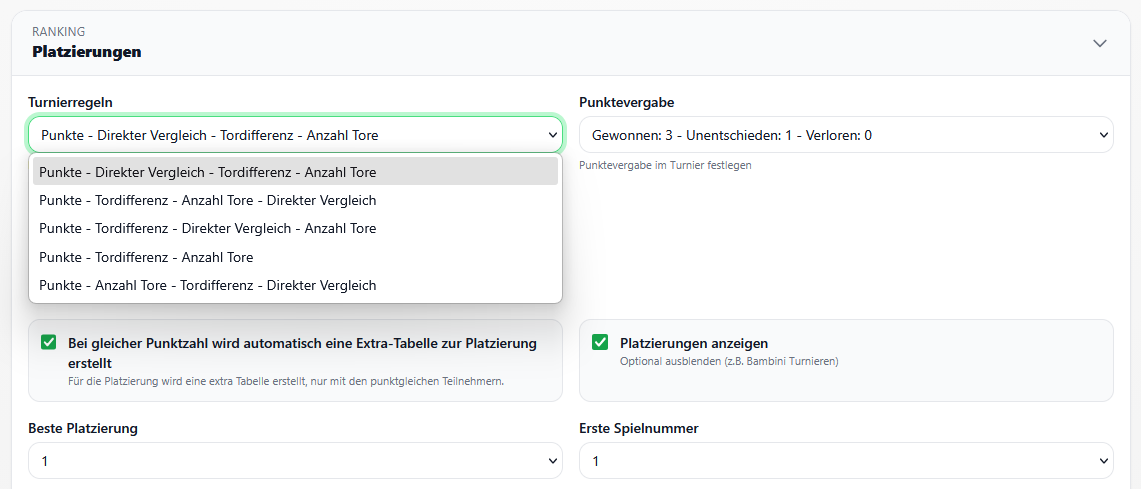Click the 'Optional ausblenden (z.B. Bambini Turnieren)' hint text
Image resolution: width=1141 pixels, height=489 pixels.
(x=728, y=361)
